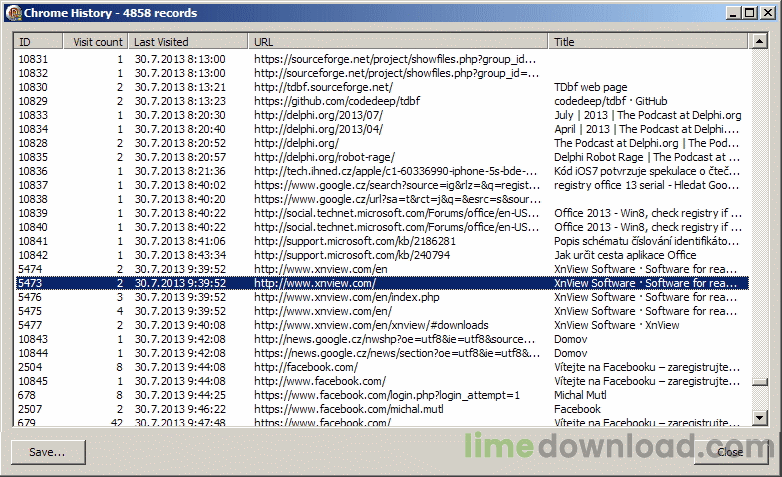Select row with ID 10843
Viewport: 782px width, 477px height.
coord(382,339)
